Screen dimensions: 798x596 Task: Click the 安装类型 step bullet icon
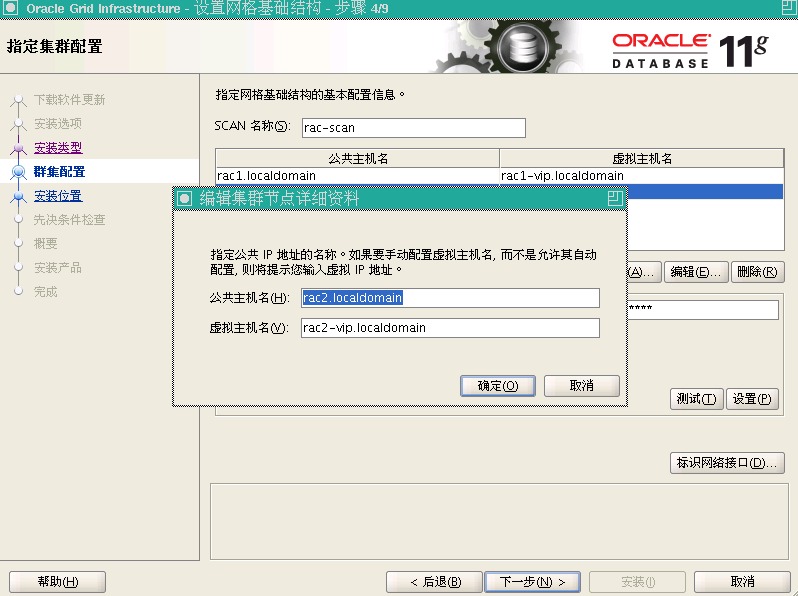point(18,148)
